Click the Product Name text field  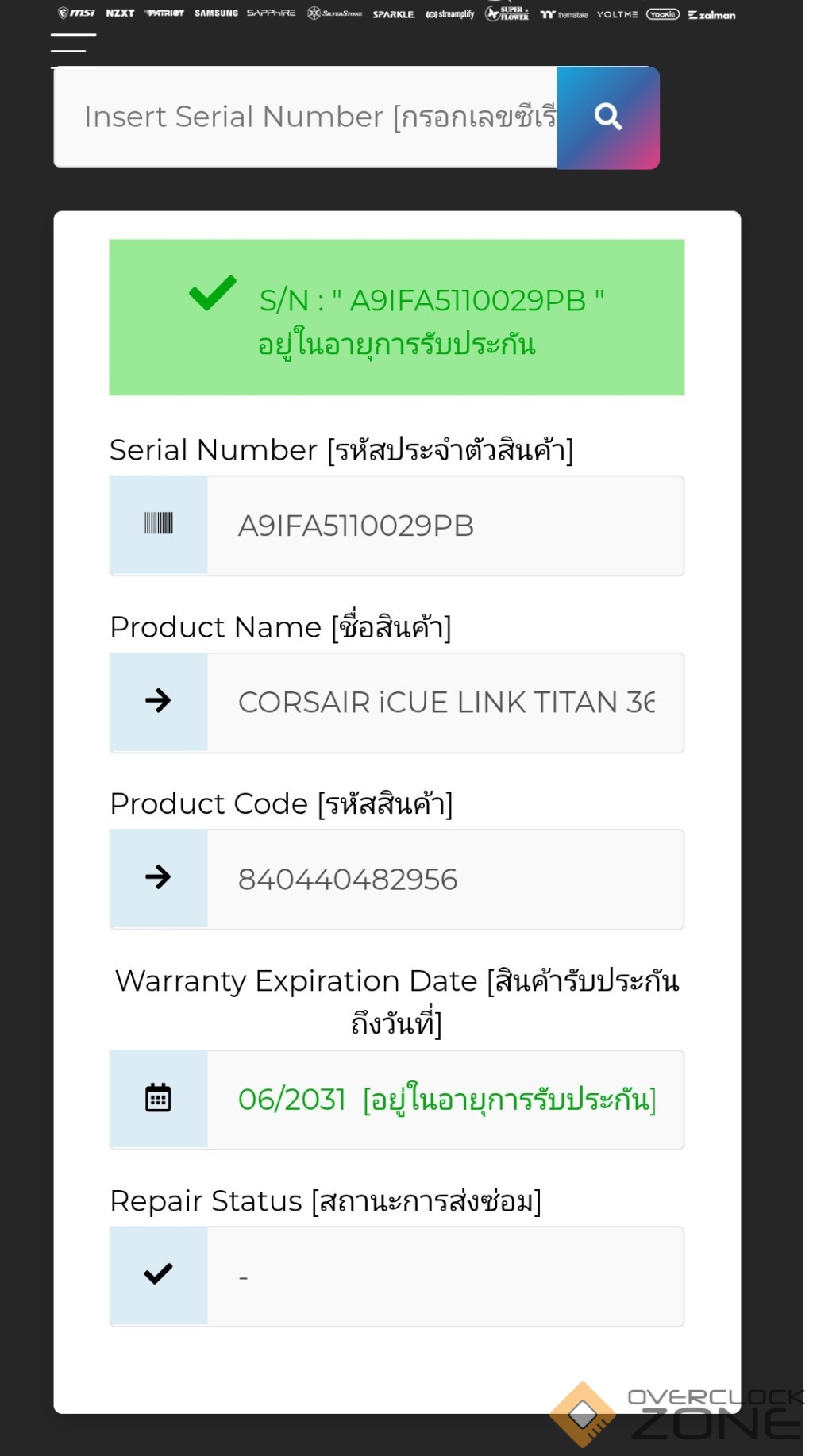pyautogui.click(x=445, y=703)
